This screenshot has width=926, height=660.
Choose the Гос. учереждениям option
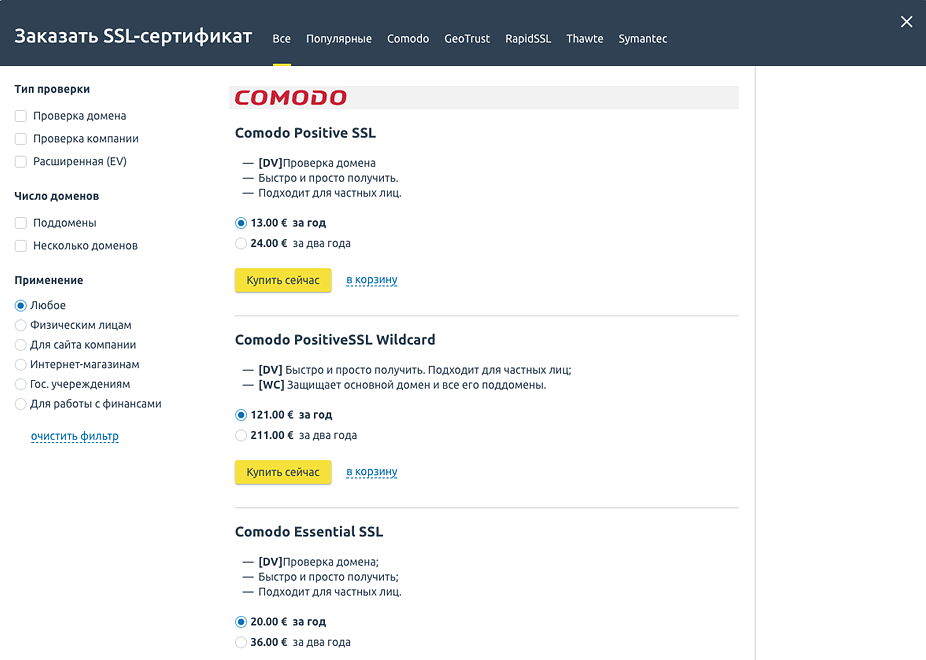[x=21, y=384]
